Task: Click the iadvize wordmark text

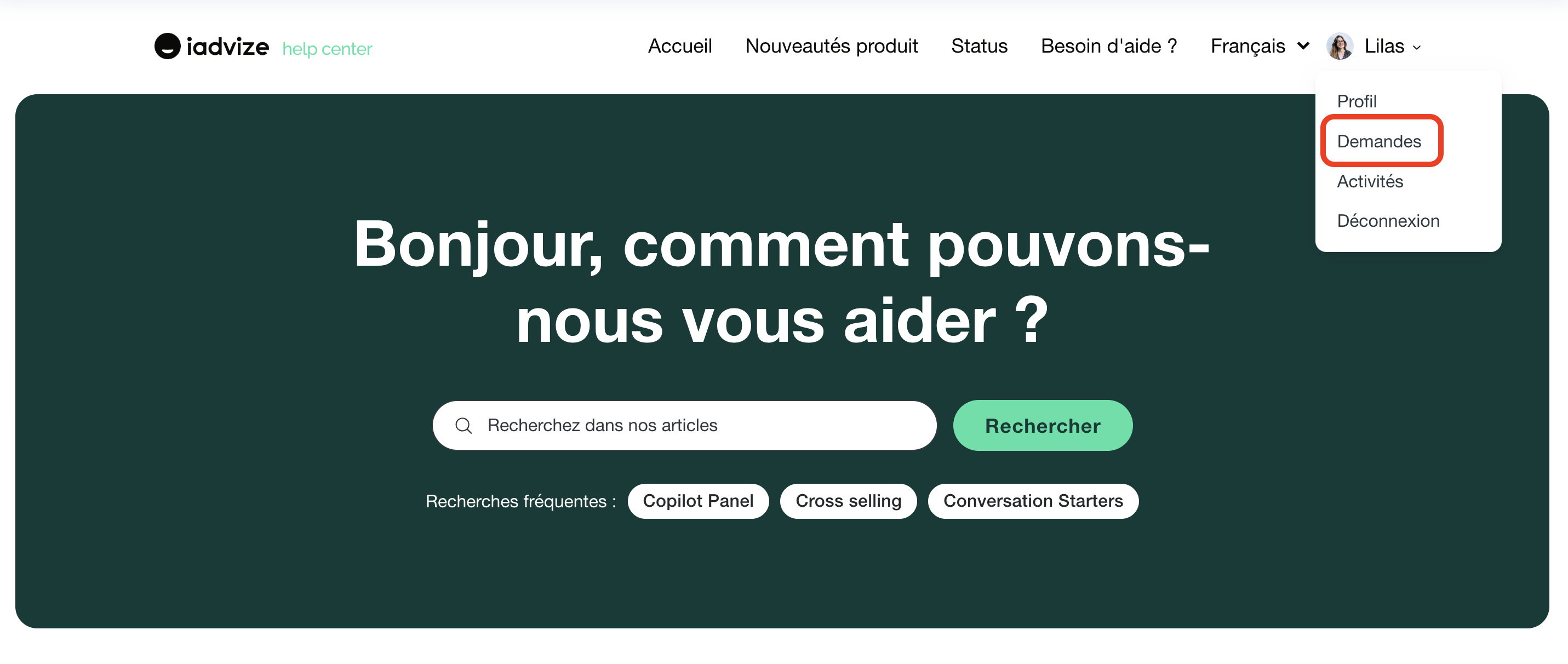Action: [x=227, y=47]
